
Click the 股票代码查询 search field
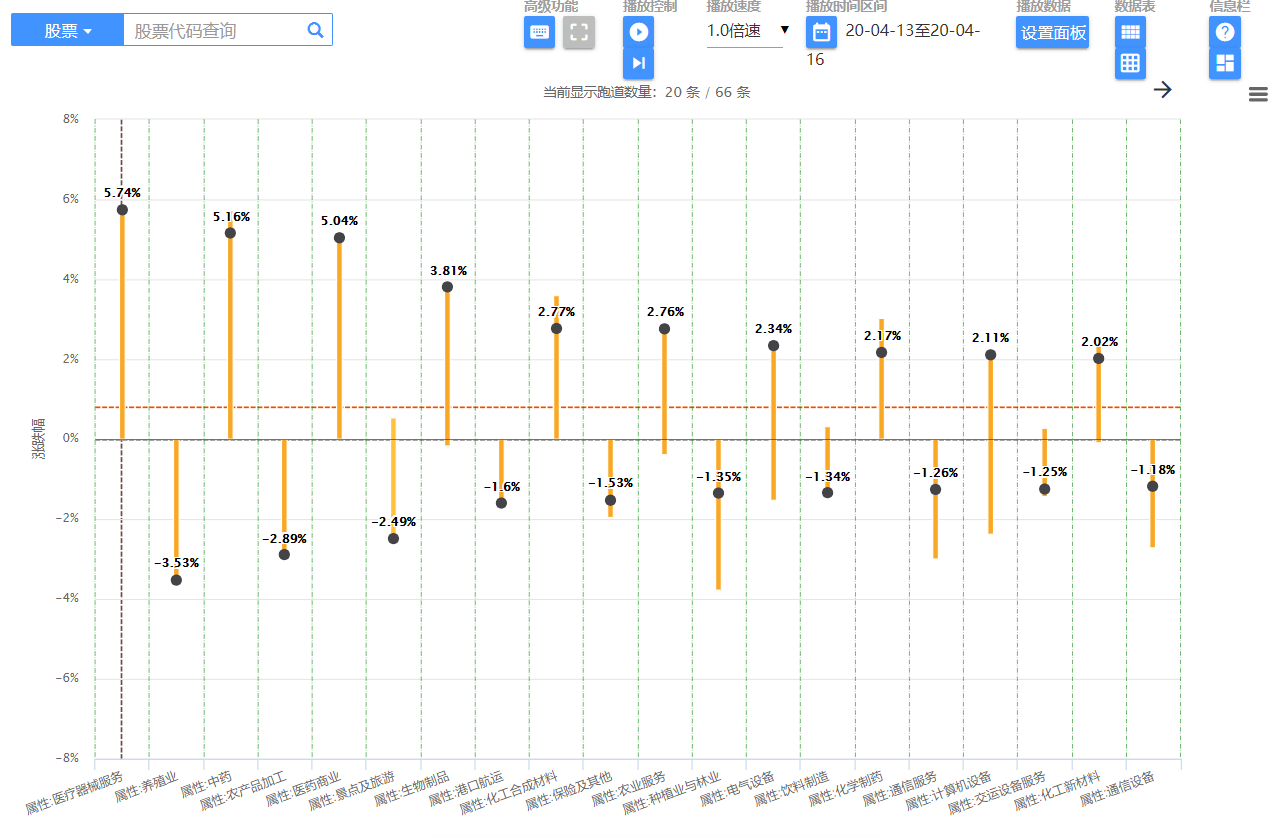(214, 31)
